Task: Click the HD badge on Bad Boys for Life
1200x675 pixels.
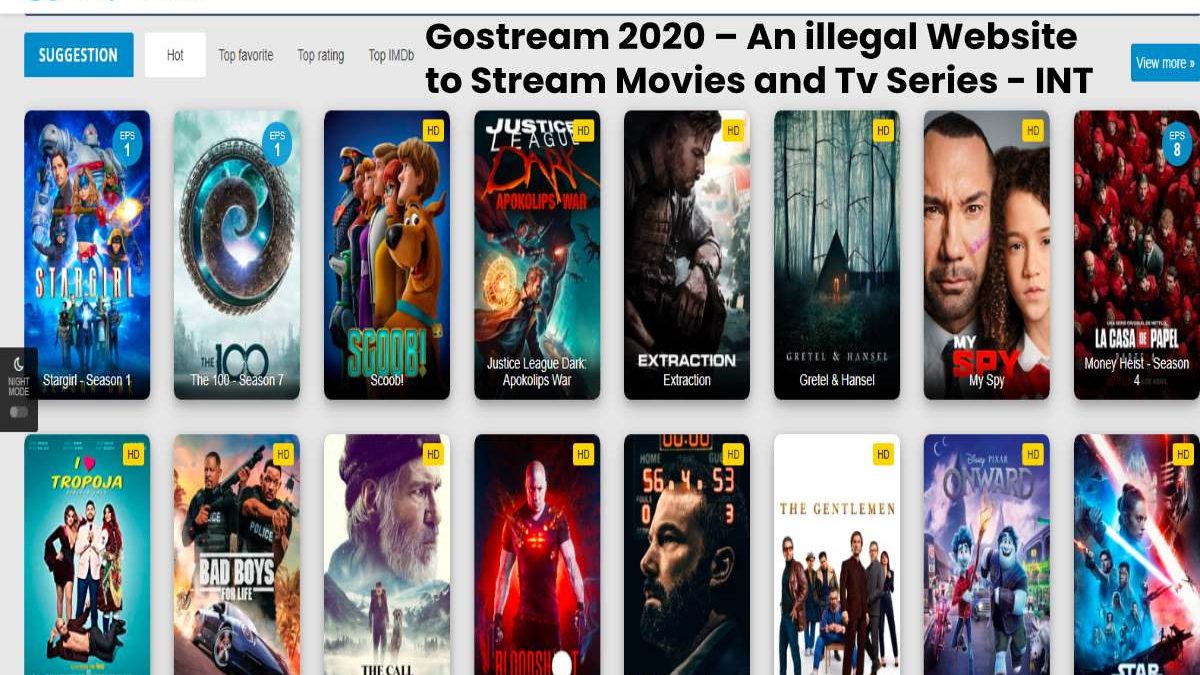Action: click(x=283, y=454)
